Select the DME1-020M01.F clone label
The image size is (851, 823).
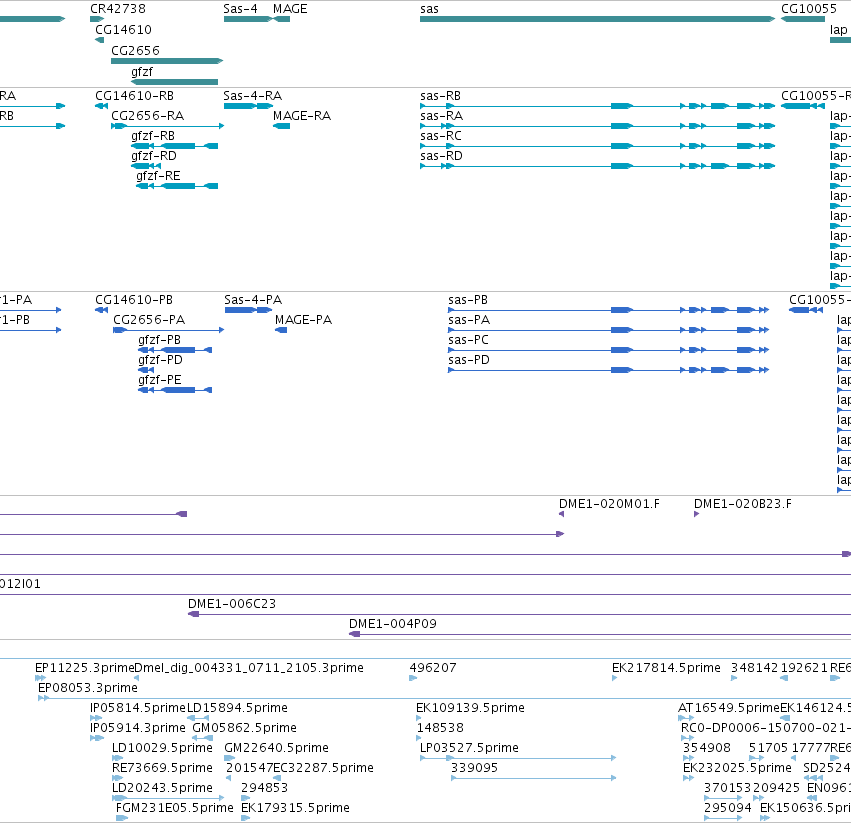[x=609, y=504]
